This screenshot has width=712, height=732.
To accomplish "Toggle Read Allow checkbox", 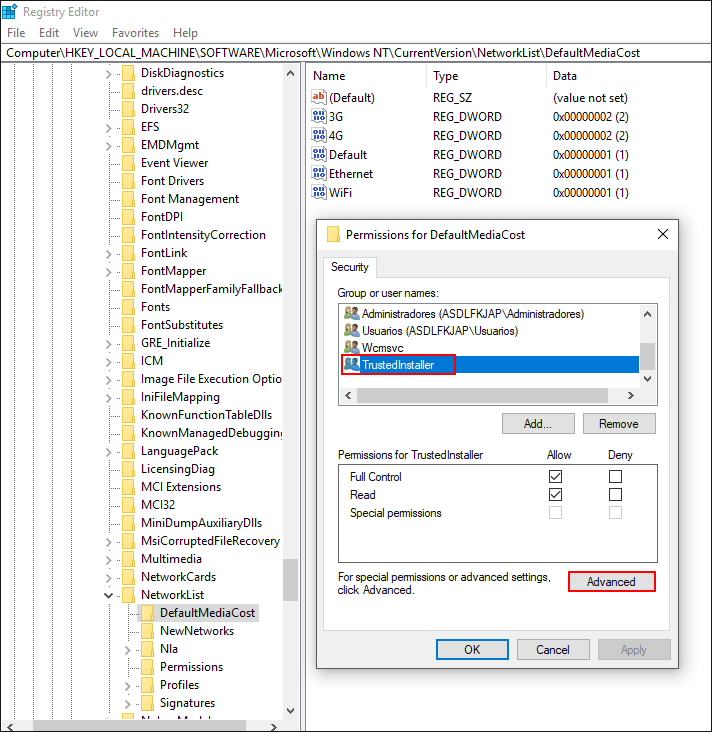I will point(555,494).
